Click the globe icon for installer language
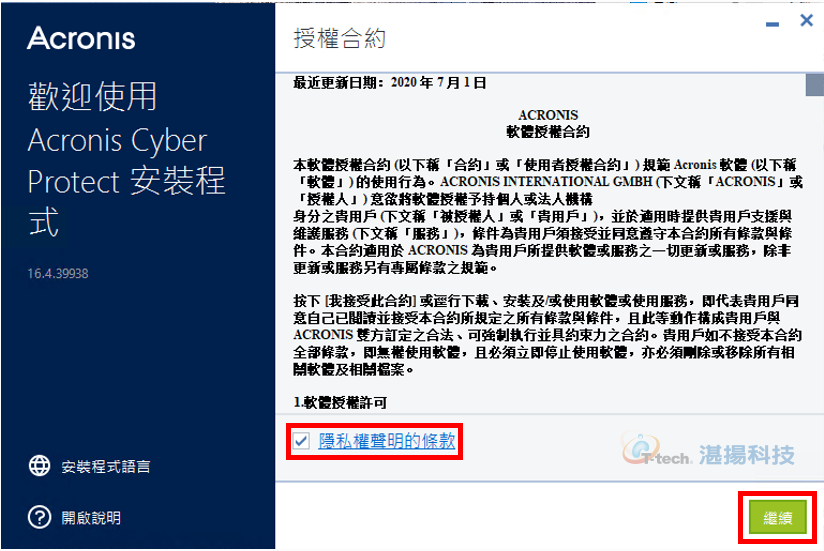Image resolution: width=824 pixels, height=551 pixels. point(39,466)
